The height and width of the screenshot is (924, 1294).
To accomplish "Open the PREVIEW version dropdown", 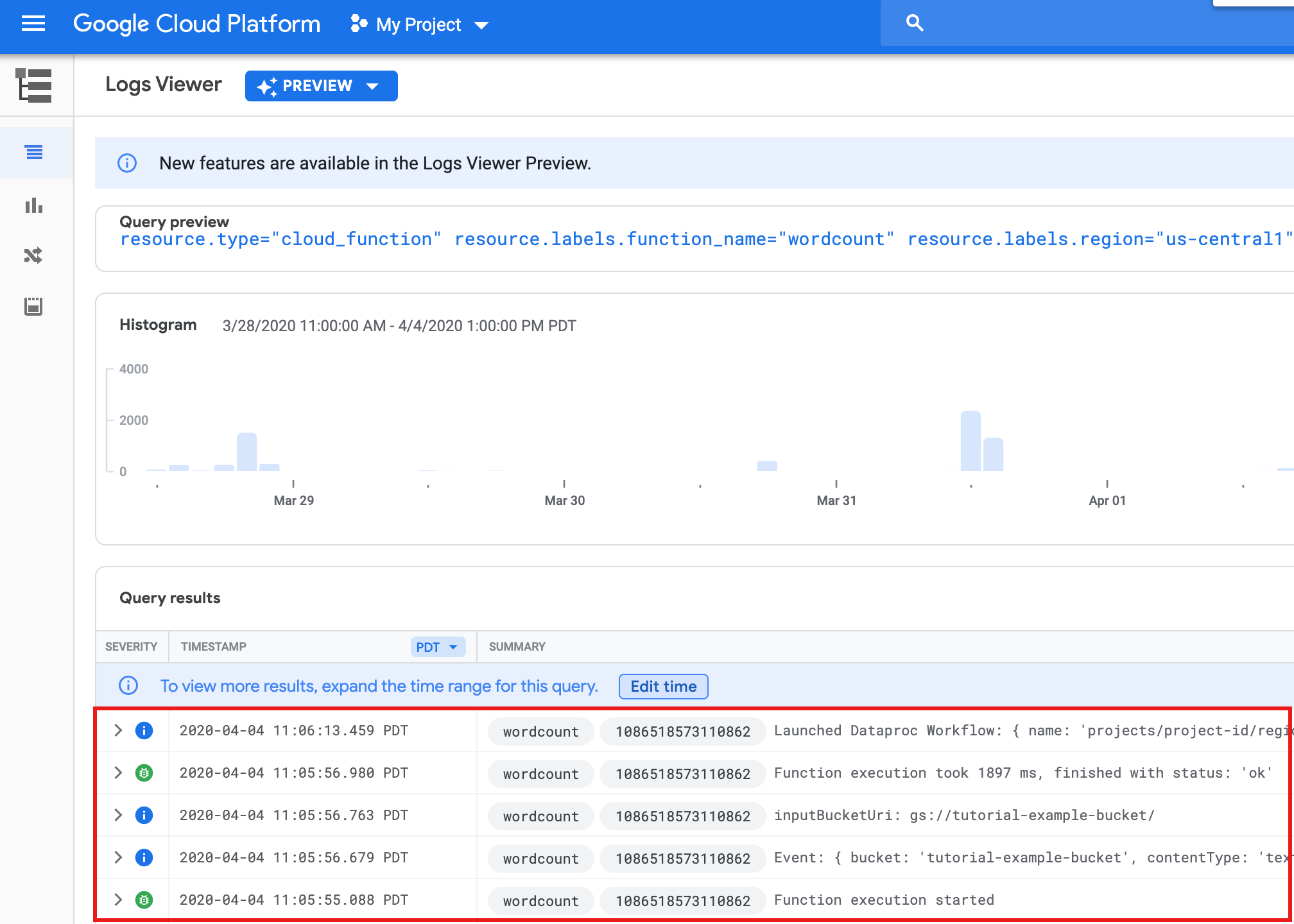I will coord(321,86).
